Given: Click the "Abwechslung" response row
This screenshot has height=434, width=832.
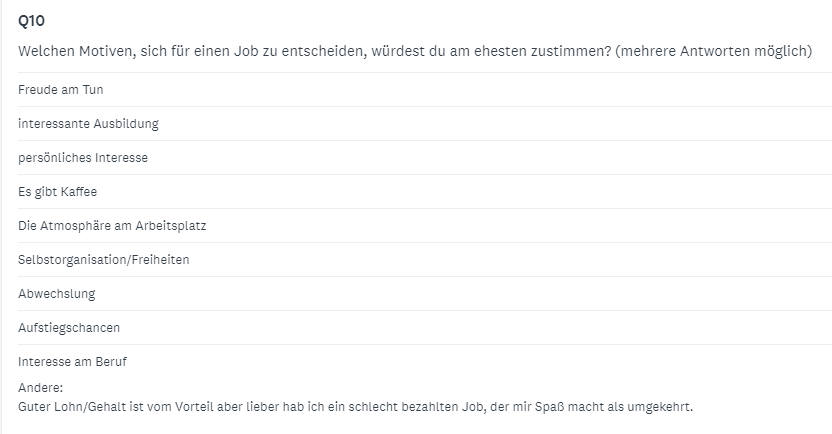Looking at the screenshot, I should (57, 294).
